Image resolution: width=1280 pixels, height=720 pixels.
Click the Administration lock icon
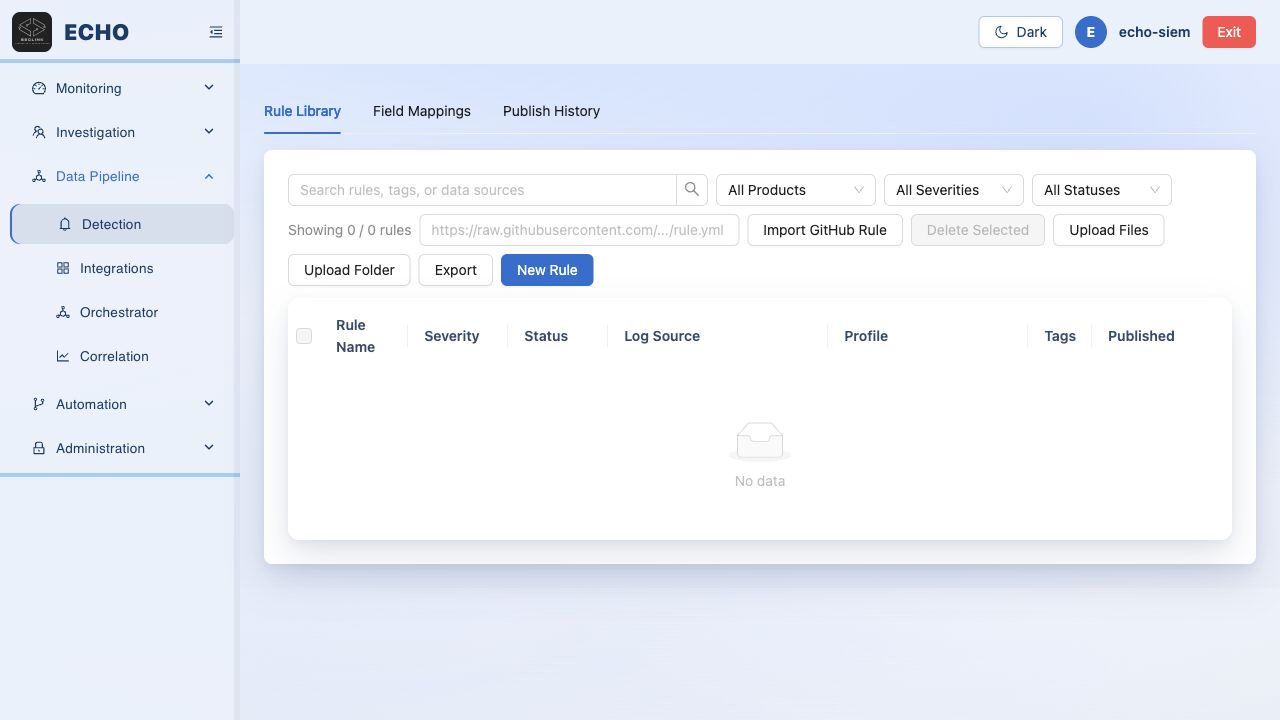39,448
